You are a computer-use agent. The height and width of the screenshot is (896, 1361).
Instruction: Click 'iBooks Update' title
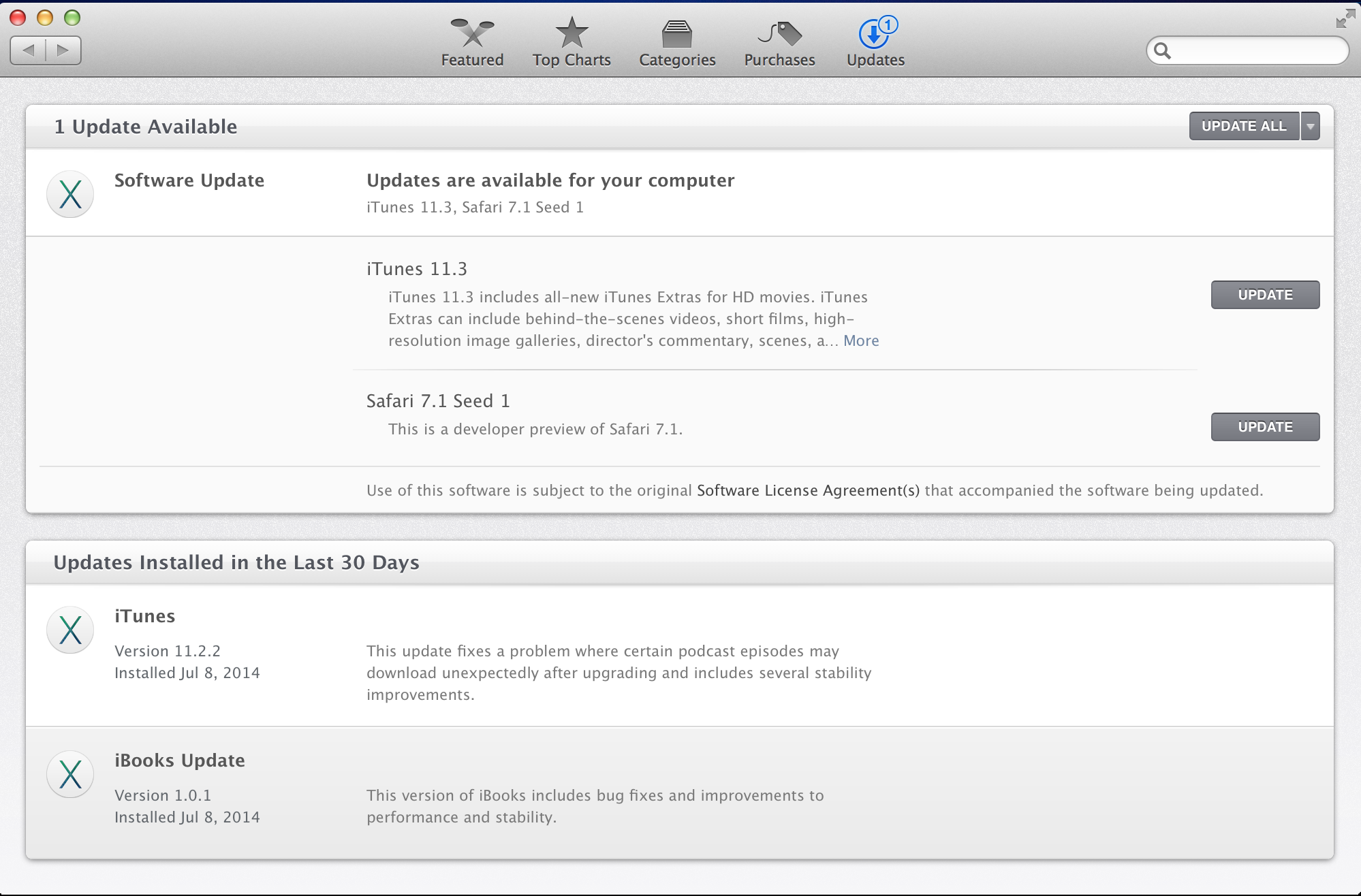tap(180, 761)
